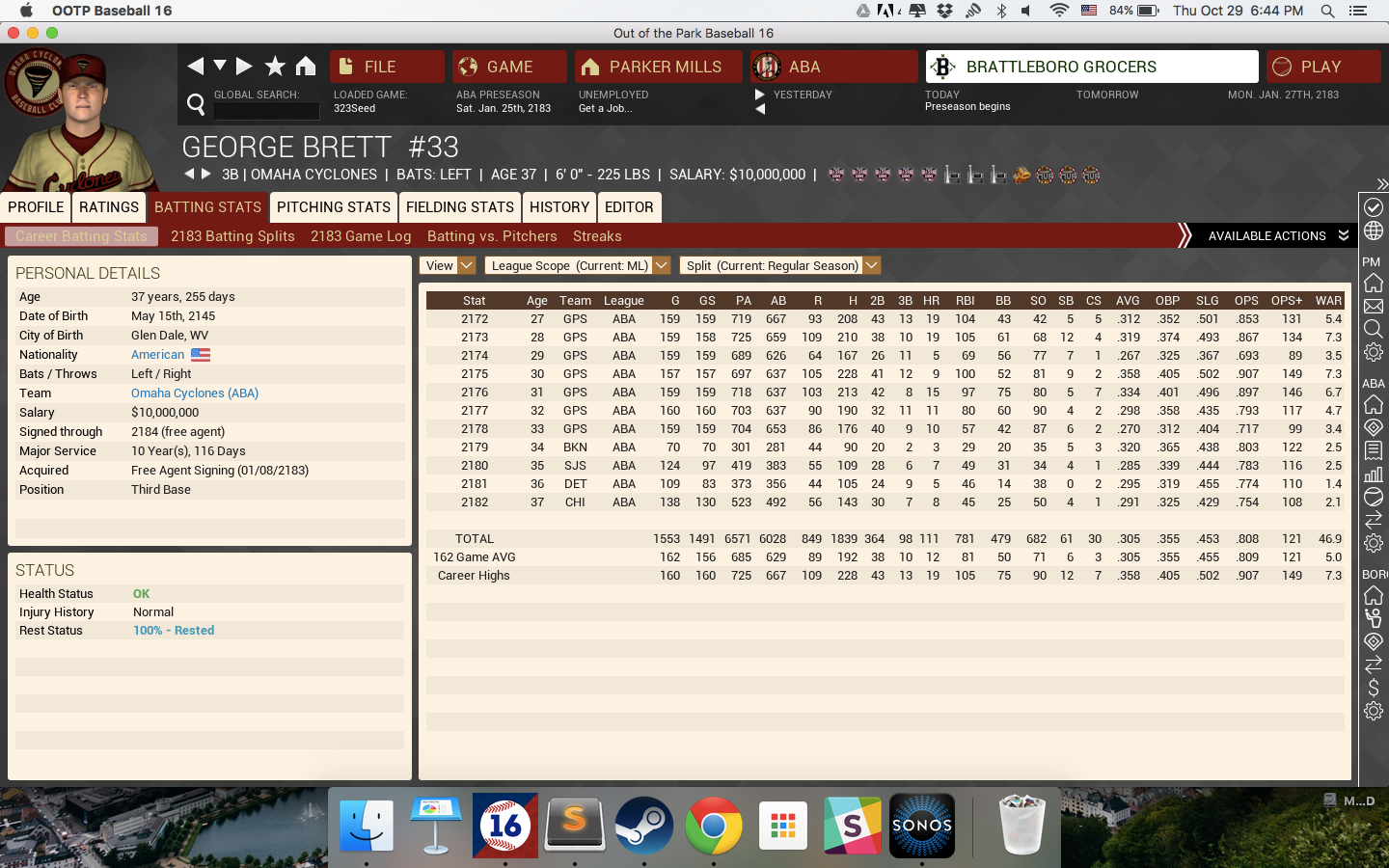The height and width of the screenshot is (868, 1389).
Task: Go to home screen via house icon
Action: click(x=306, y=67)
